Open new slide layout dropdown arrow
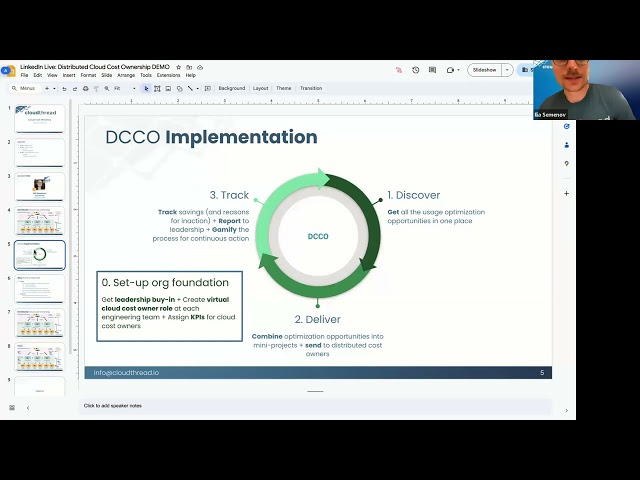Viewport: 640px width, 480px height. tap(54, 88)
